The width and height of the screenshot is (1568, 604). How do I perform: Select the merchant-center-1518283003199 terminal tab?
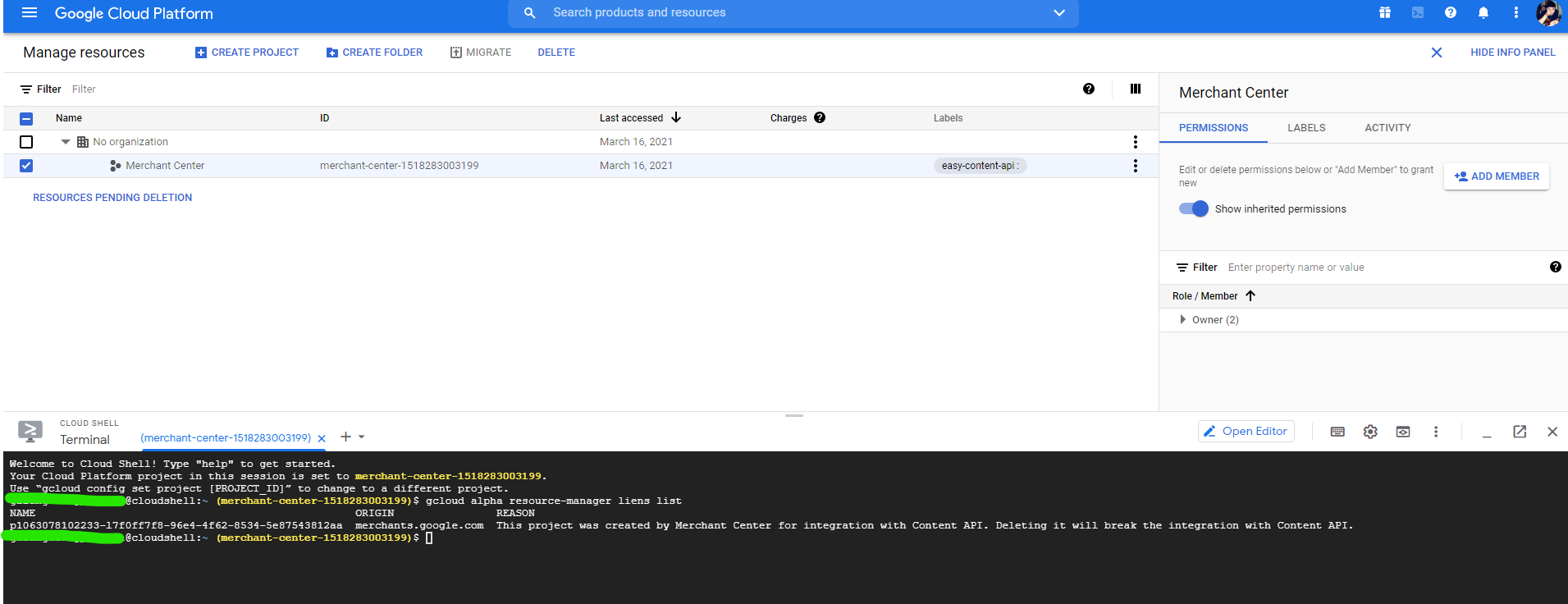(x=226, y=438)
